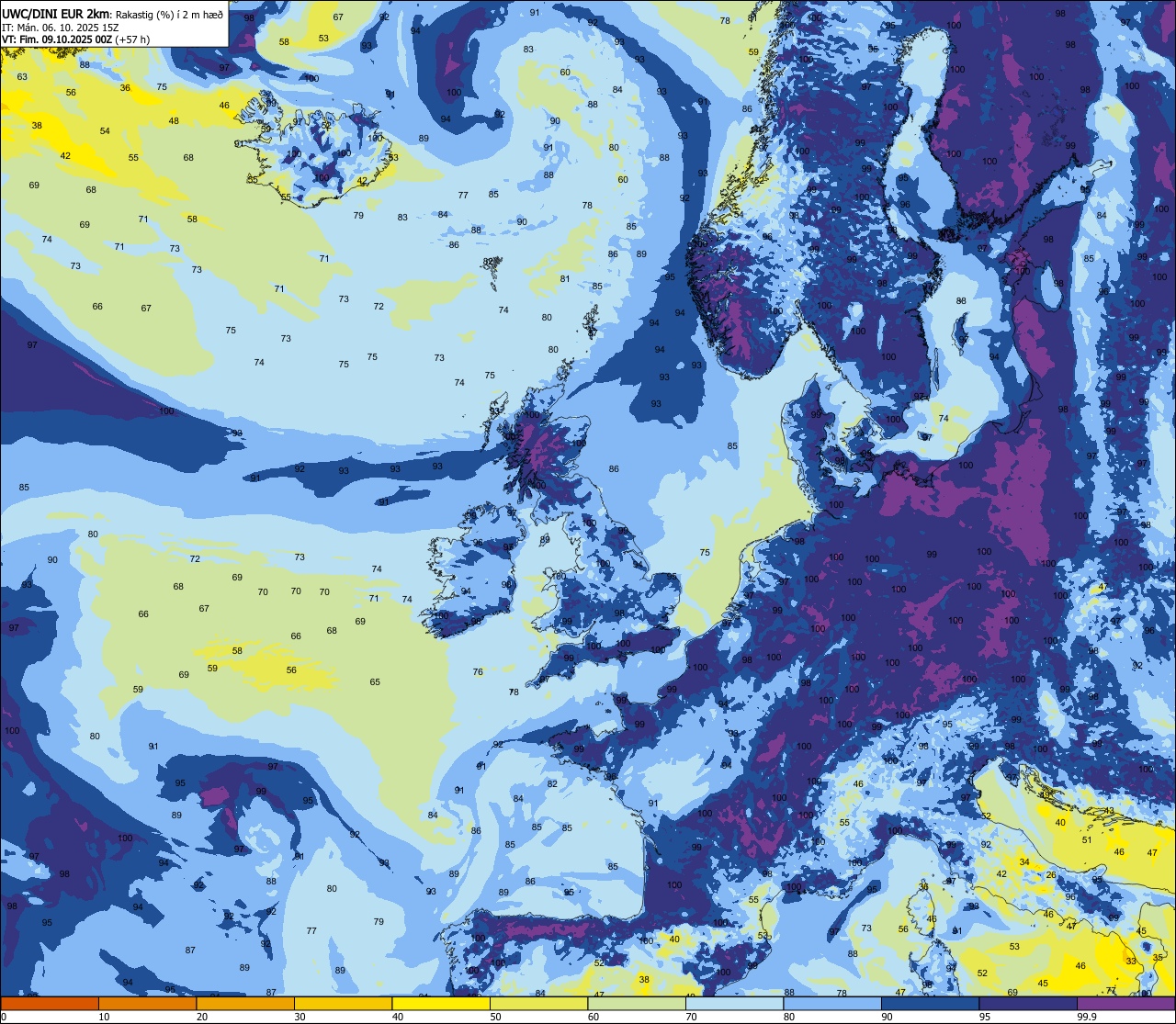The image size is (1176, 1024).
Task: Pick the amber 30–40 legend segment
Action: (343, 1003)
